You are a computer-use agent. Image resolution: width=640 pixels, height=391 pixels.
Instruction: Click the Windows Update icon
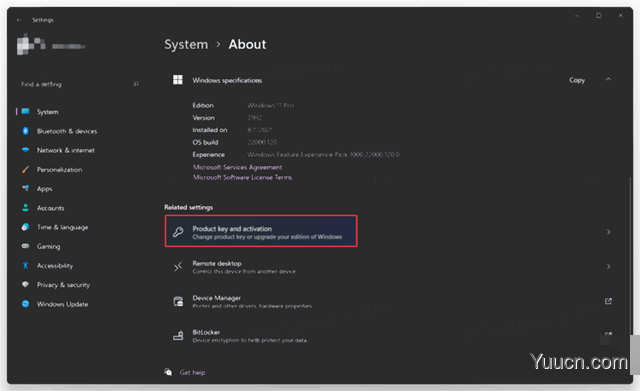25,304
